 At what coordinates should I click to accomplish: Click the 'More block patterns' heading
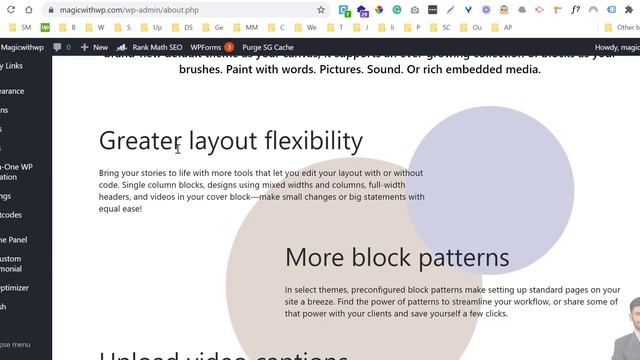coord(397,257)
